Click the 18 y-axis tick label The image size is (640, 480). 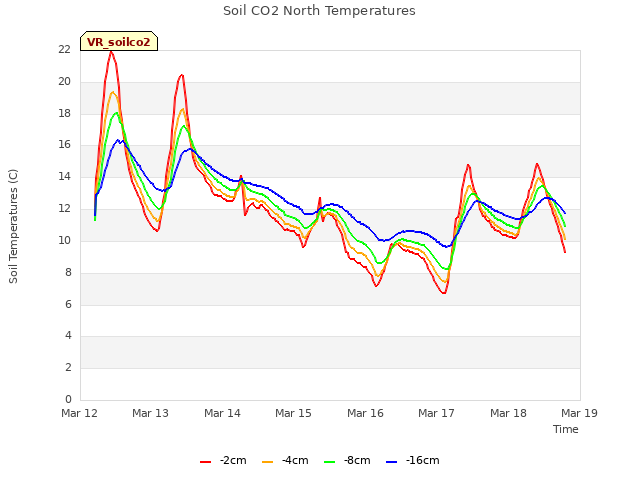click(64, 113)
